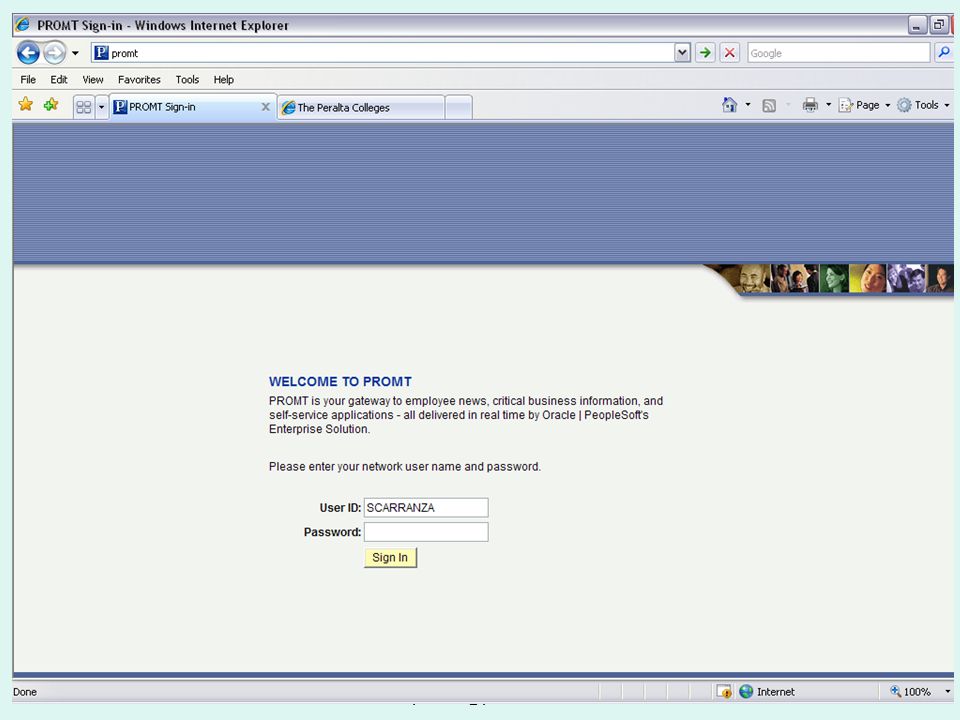The image size is (960, 720).
Task: Click the User ID field
Action: tap(426, 508)
